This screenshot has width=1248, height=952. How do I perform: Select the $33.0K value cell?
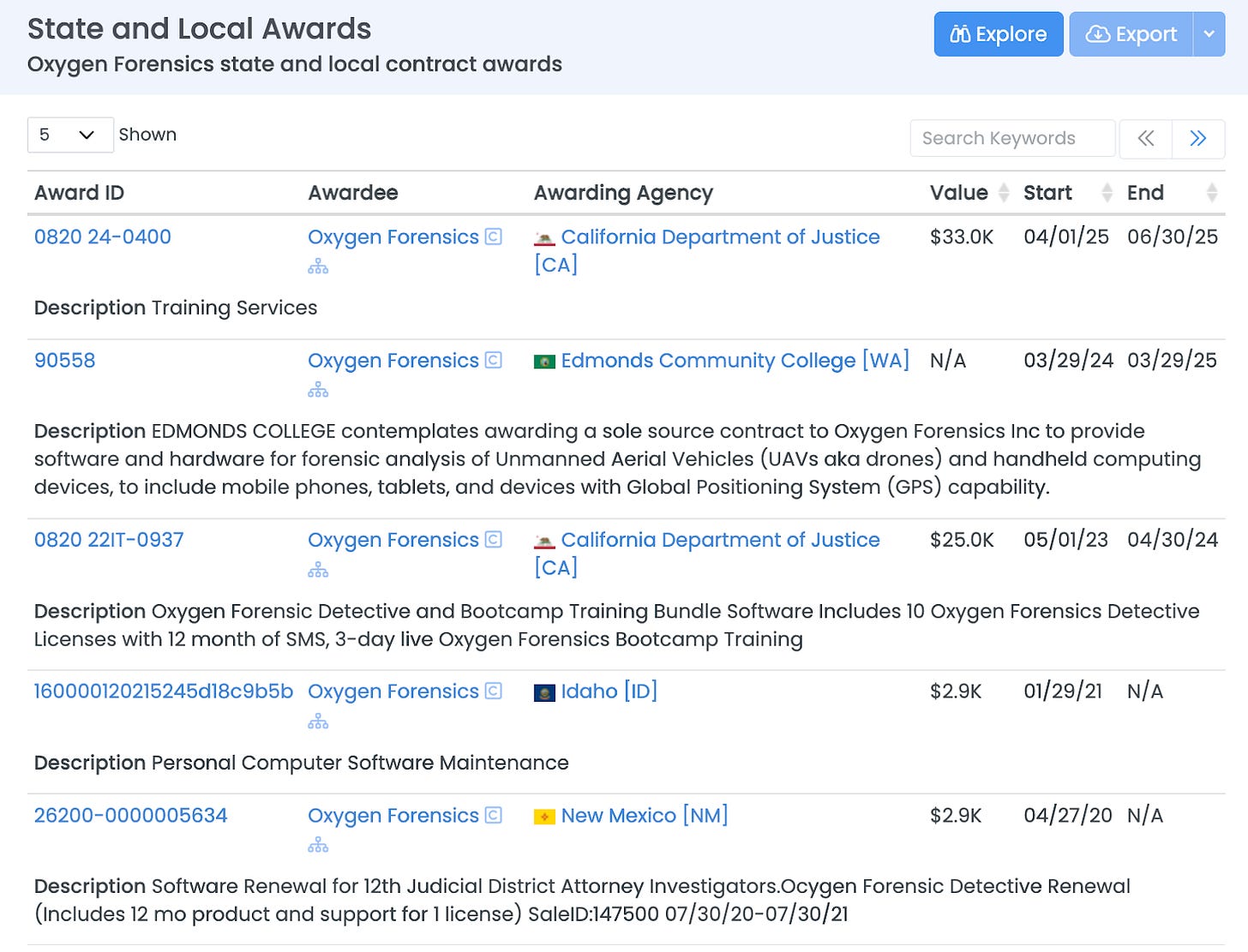(x=962, y=237)
